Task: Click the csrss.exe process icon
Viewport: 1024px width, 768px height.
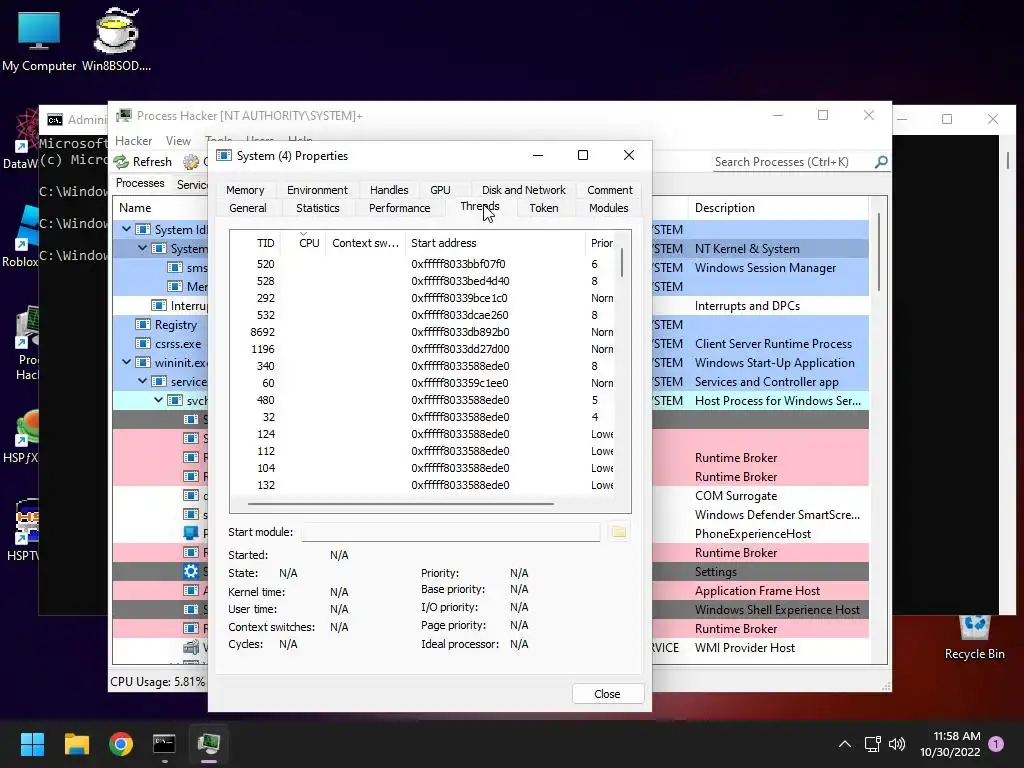Action: (142, 344)
